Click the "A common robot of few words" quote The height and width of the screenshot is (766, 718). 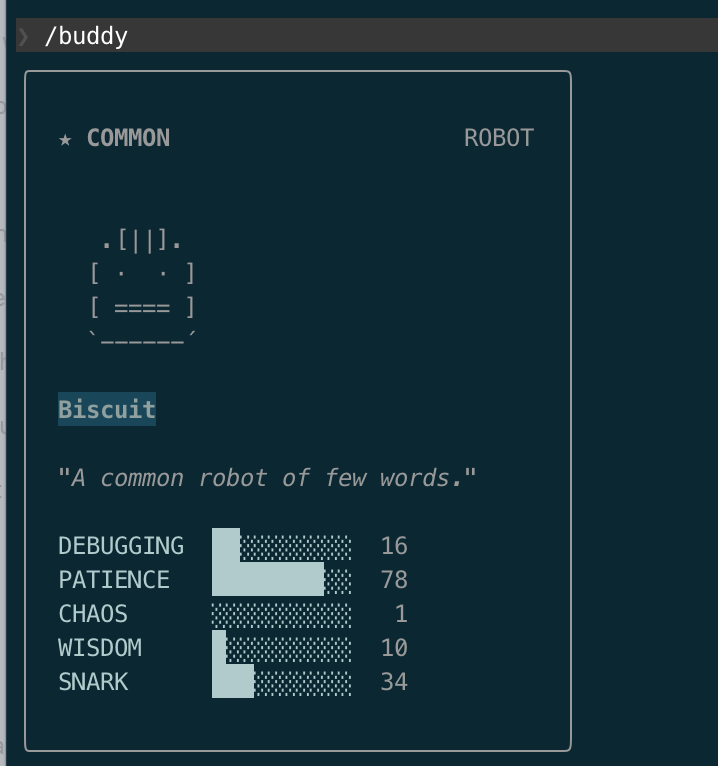[x=267, y=478]
